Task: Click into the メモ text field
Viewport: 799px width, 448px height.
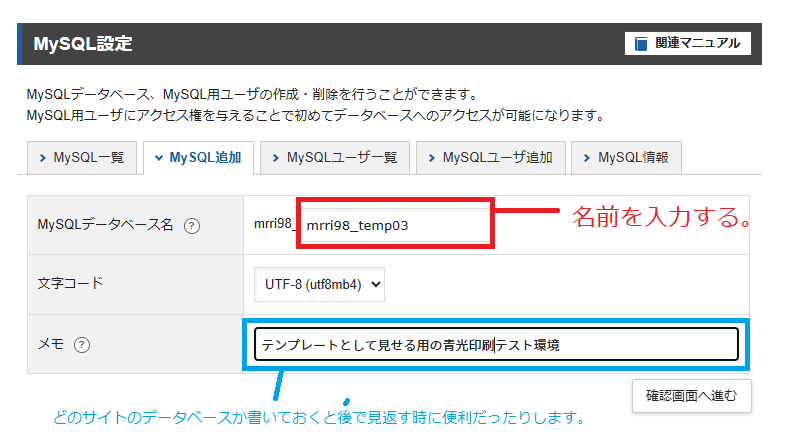Action: click(x=496, y=344)
